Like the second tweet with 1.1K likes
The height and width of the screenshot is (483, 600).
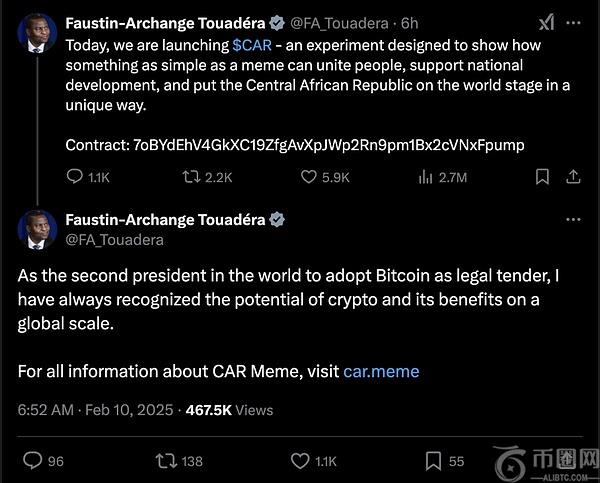click(300, 461)
